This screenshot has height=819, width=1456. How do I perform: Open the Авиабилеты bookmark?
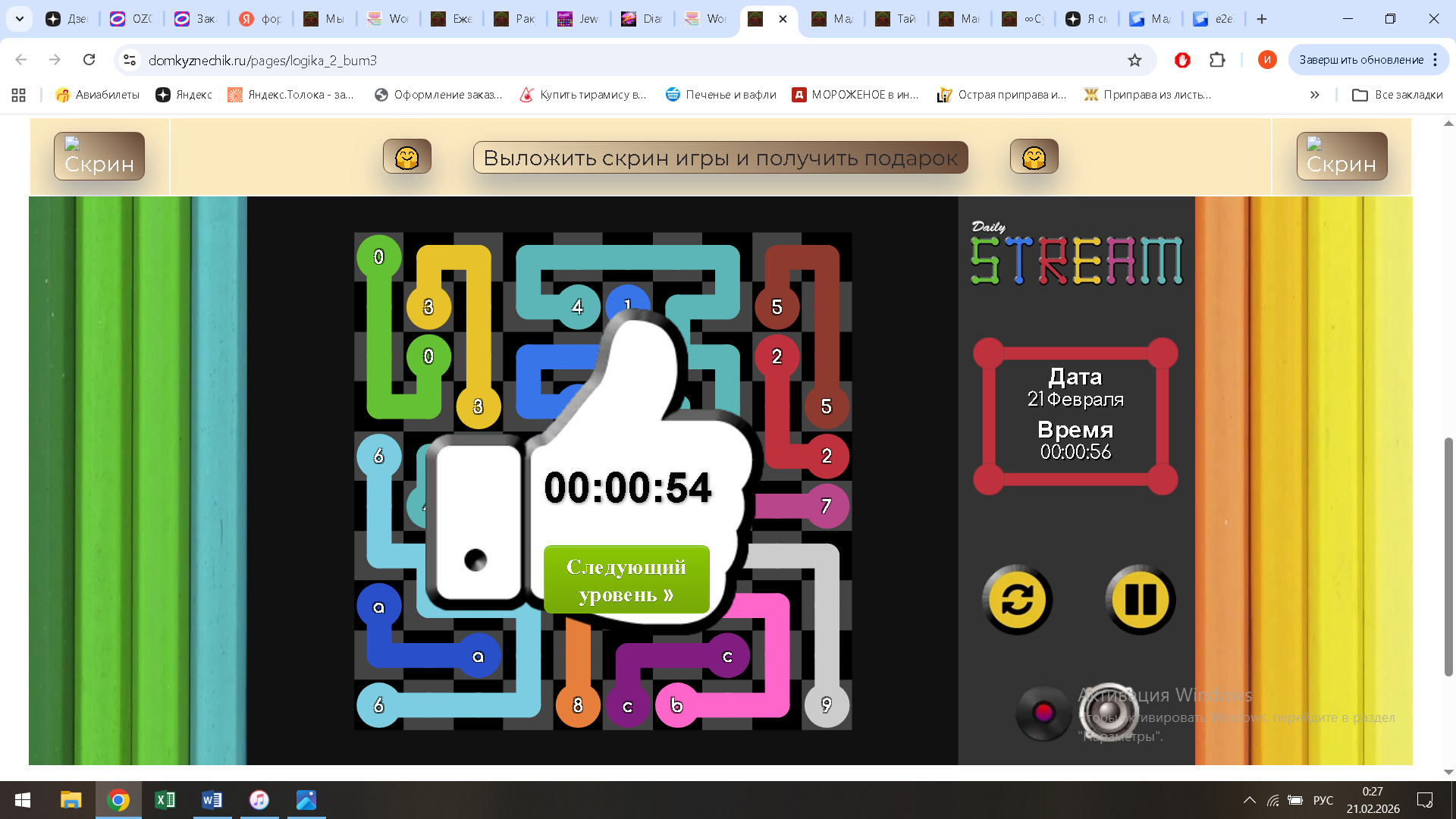[98, 95]
